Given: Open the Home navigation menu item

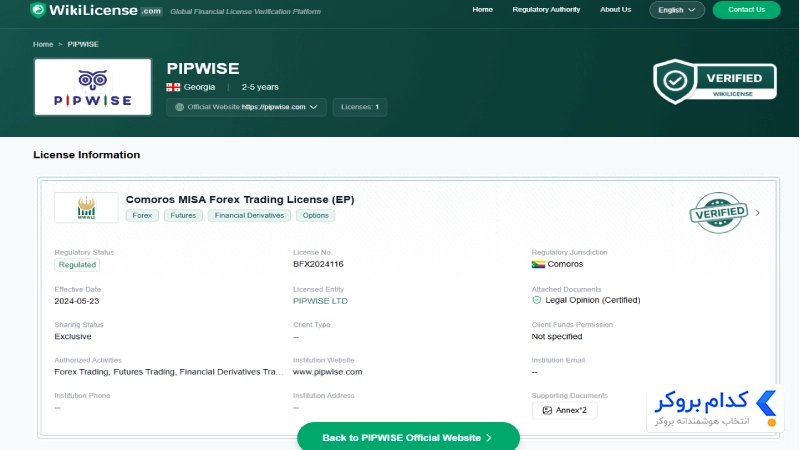Looking at the screenshot, I should pyautogui.click(x=482, y=10).
